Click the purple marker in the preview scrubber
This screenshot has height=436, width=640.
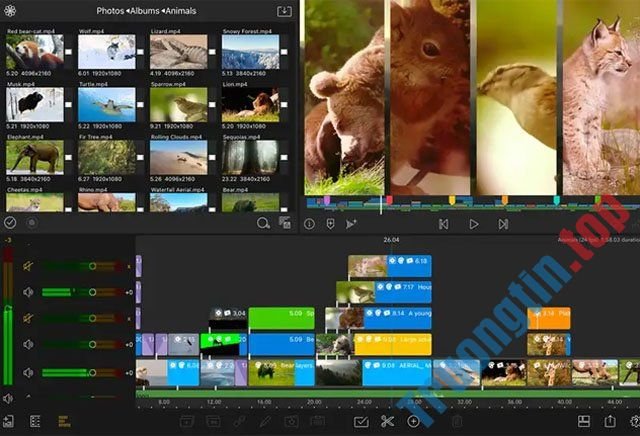(327, 200)
